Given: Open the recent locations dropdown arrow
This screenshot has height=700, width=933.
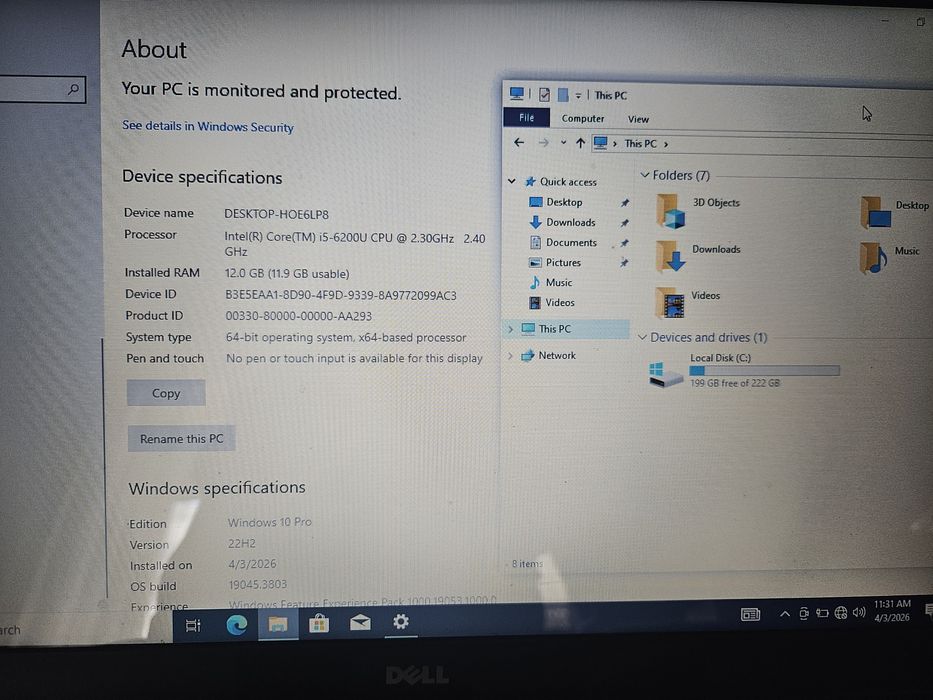Looking at the screenshot, I should [x=563, y=143].
